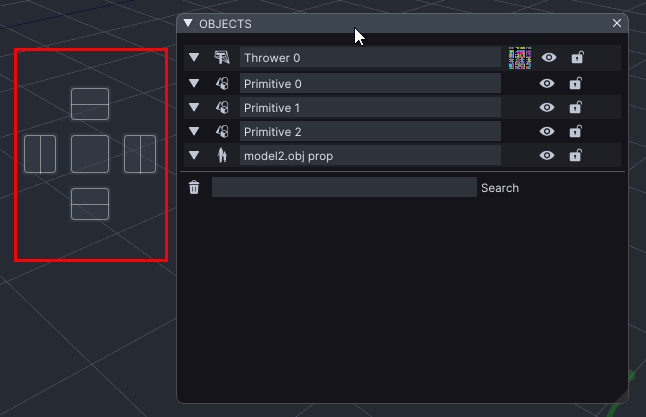This screenshot has width=646, height=417.
Task: Unlock or lock Primitive 1
Action: click(575, 107)
